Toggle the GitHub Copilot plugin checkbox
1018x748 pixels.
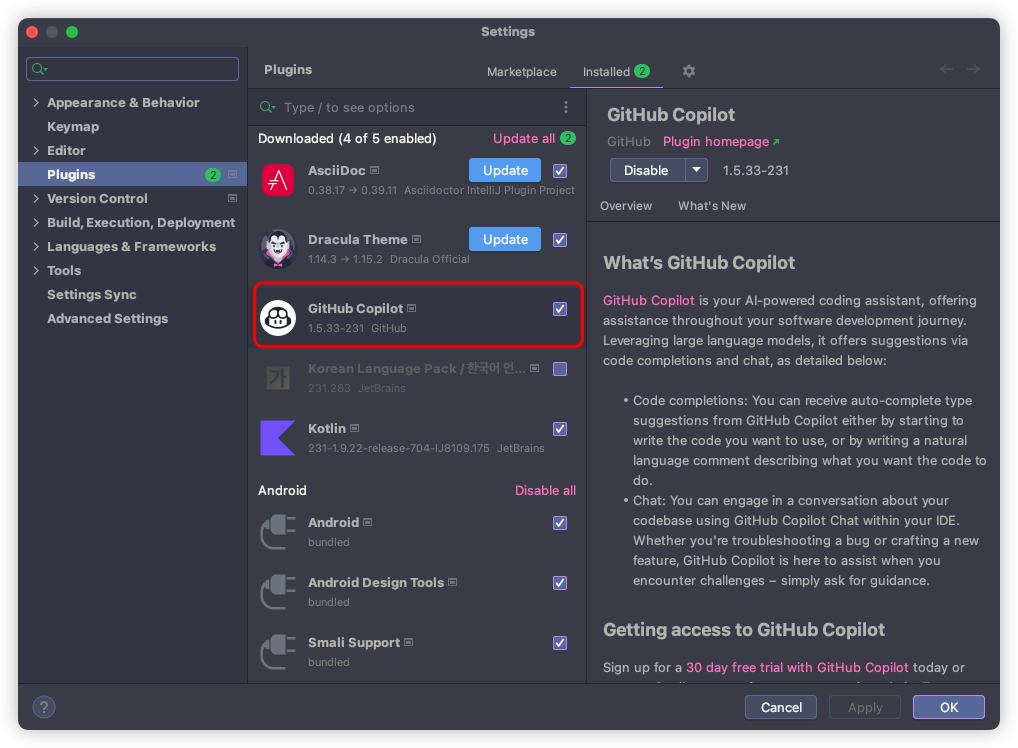tap(560, 309)
